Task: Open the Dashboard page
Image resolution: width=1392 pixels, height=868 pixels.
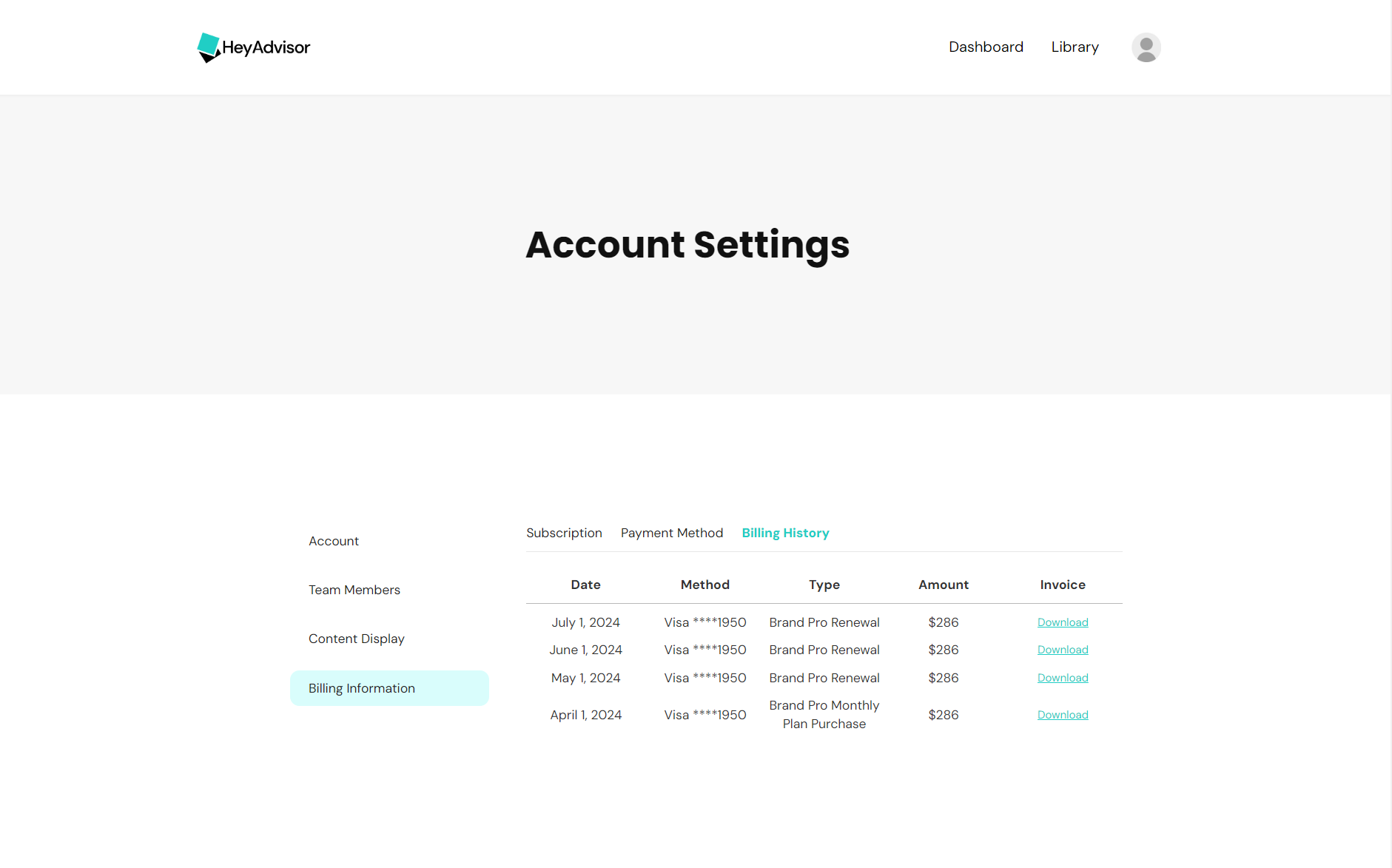Action: coord(986,47)
